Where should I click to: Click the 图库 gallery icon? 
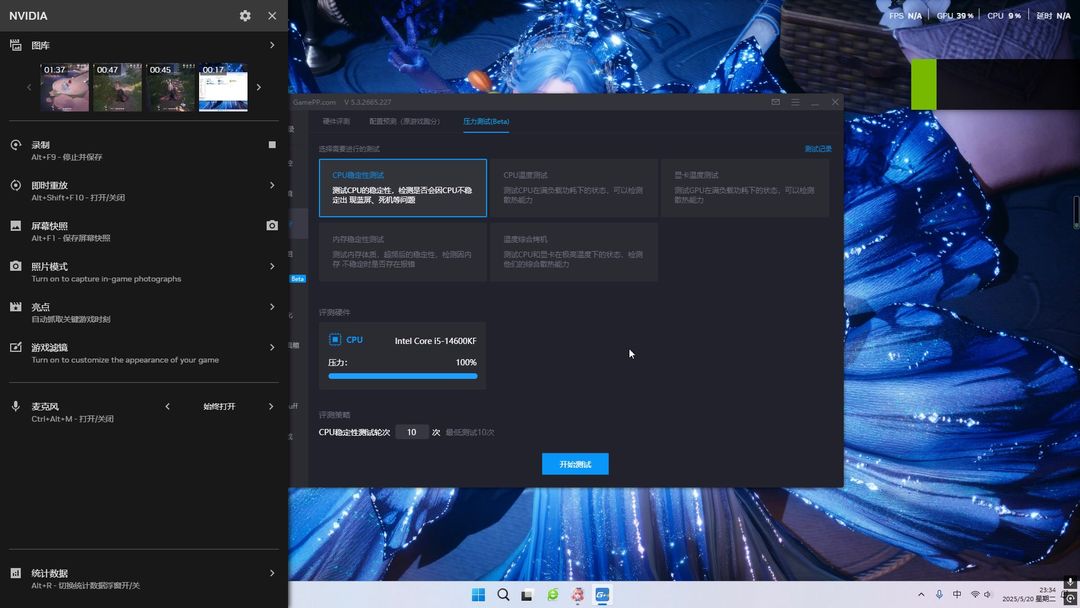pos(15,45)
